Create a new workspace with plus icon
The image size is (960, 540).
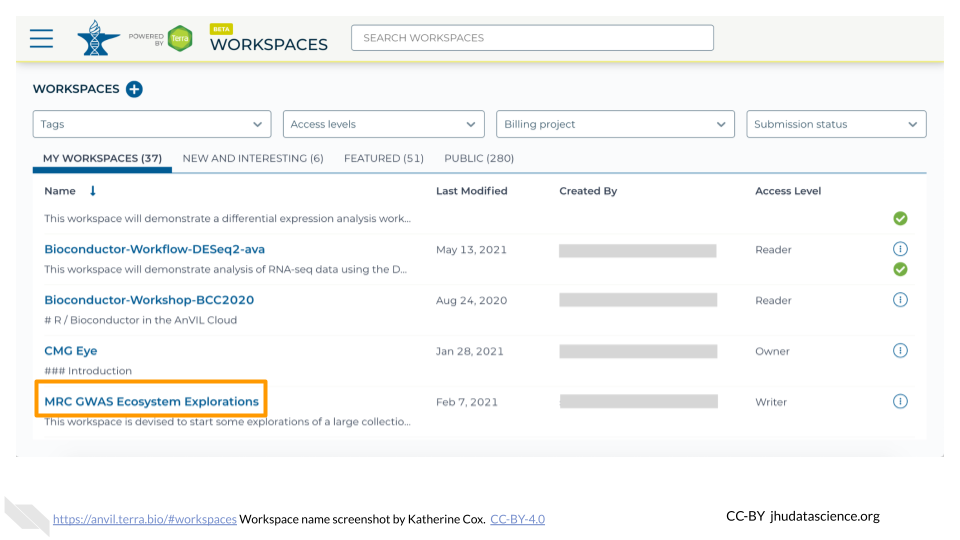pos(134,89)
